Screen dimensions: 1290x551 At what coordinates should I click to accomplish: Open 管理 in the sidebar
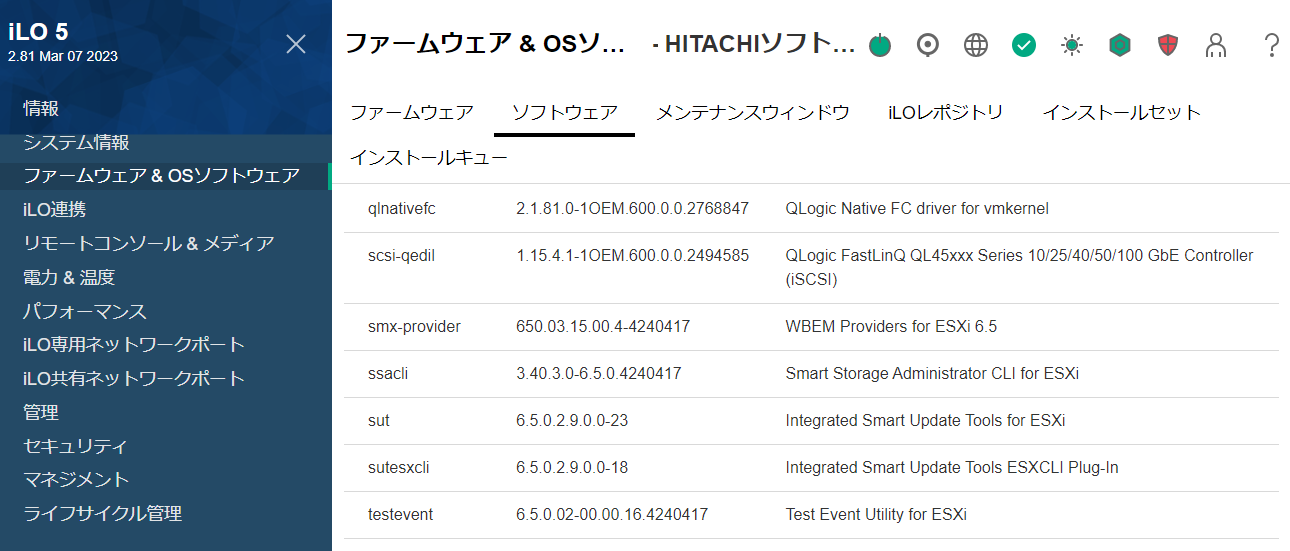(41, 412)
